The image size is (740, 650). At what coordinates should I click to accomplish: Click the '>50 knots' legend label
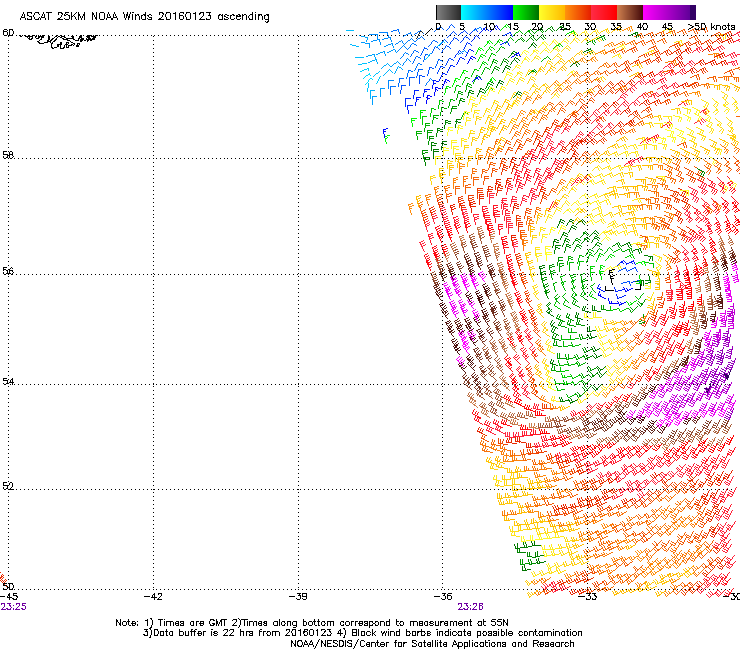(x=711, y=27)
